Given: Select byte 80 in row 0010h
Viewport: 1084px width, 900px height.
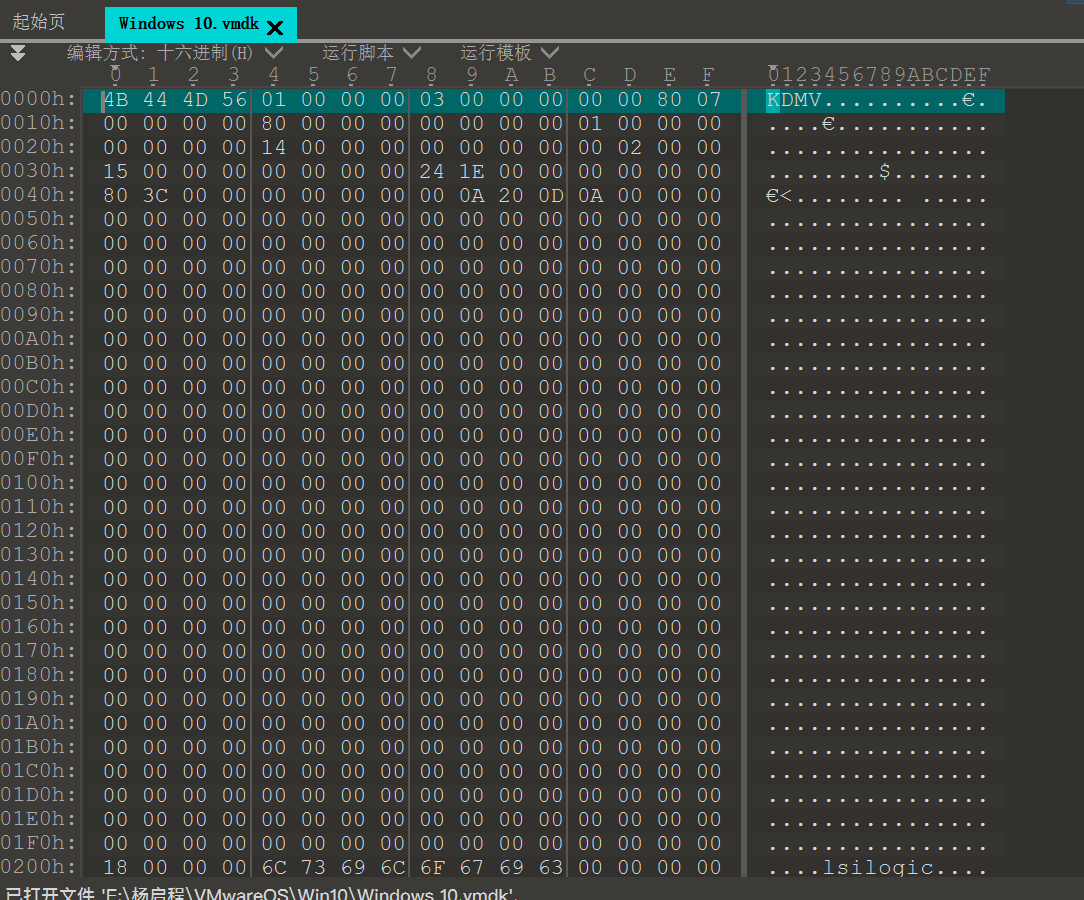Looking at the screenshot, I should (x=274, y=124).
